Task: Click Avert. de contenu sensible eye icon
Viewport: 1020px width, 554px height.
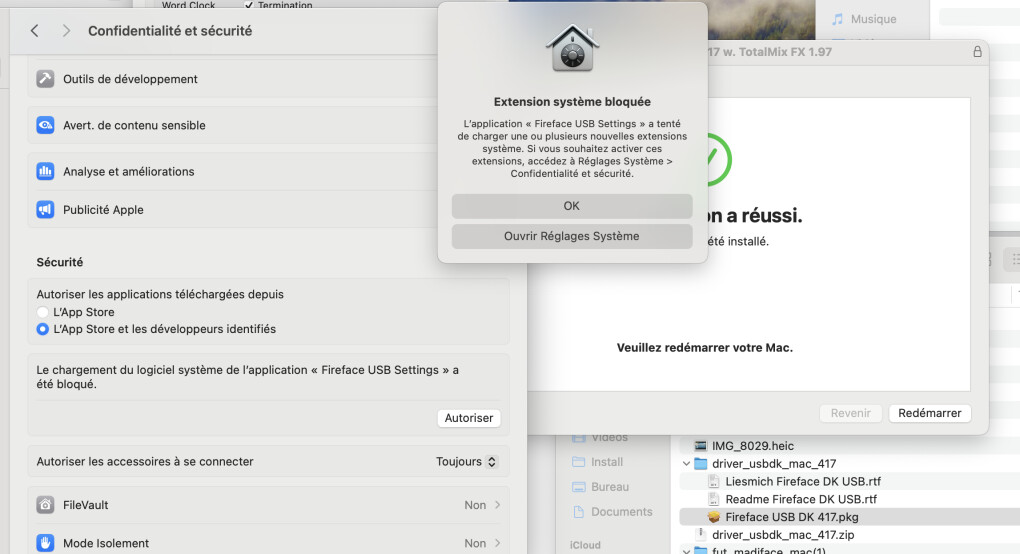Action: [x=45, y=125]
